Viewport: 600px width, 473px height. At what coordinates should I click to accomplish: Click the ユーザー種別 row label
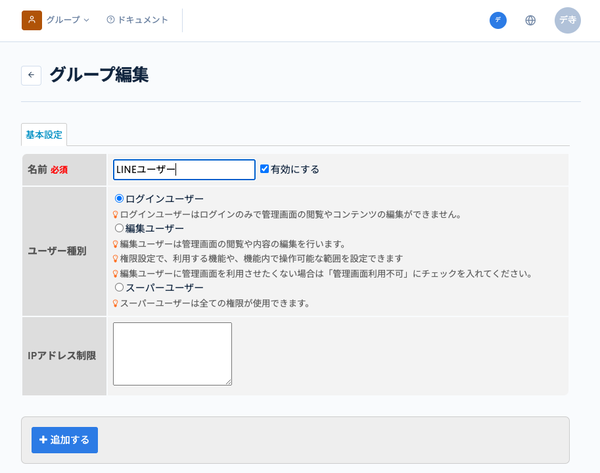coord(57,251)
